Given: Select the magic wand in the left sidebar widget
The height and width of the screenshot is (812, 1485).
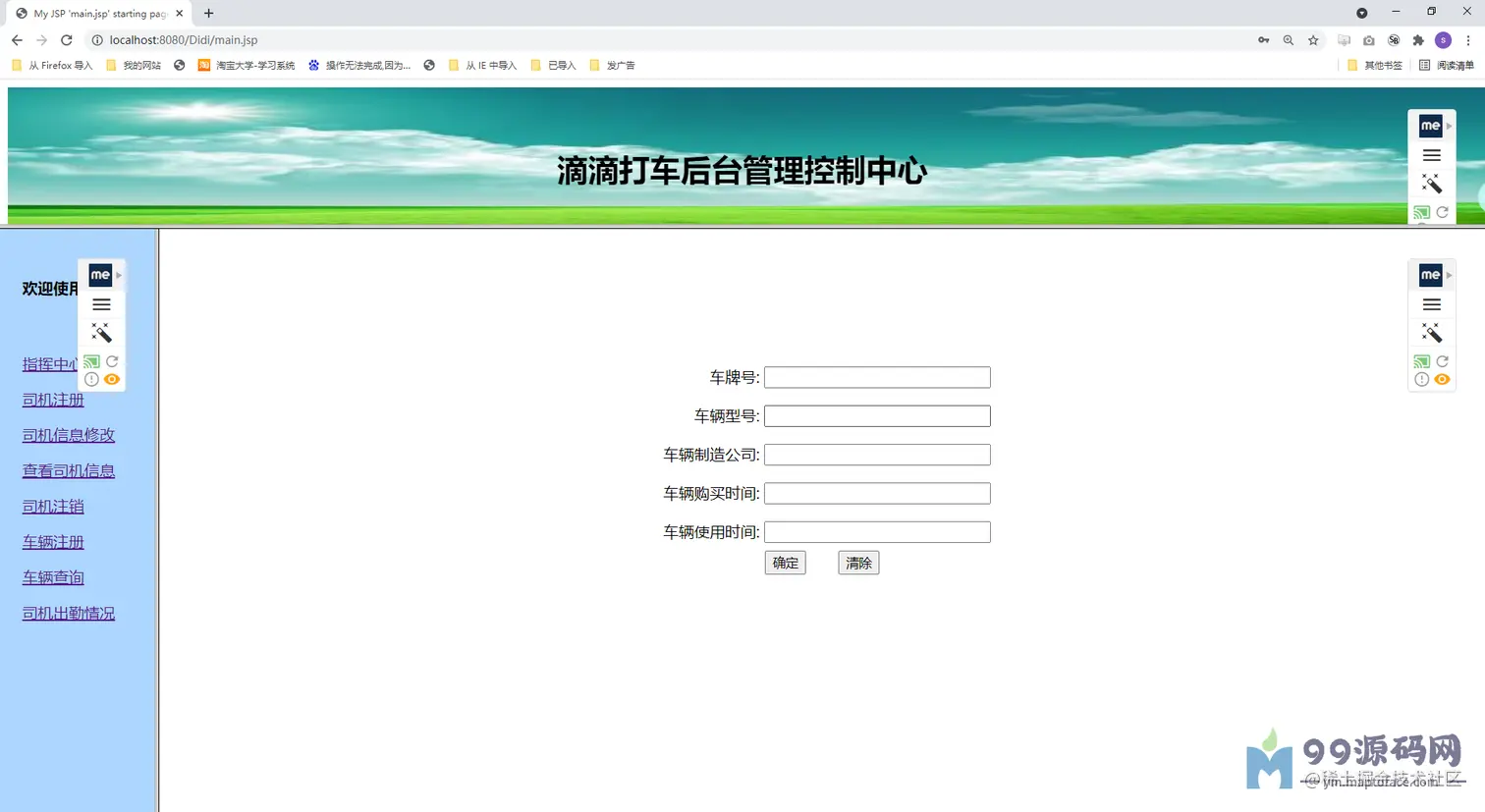Looking at the screenshot, I should pyautogui.click(x=101, y=333).
